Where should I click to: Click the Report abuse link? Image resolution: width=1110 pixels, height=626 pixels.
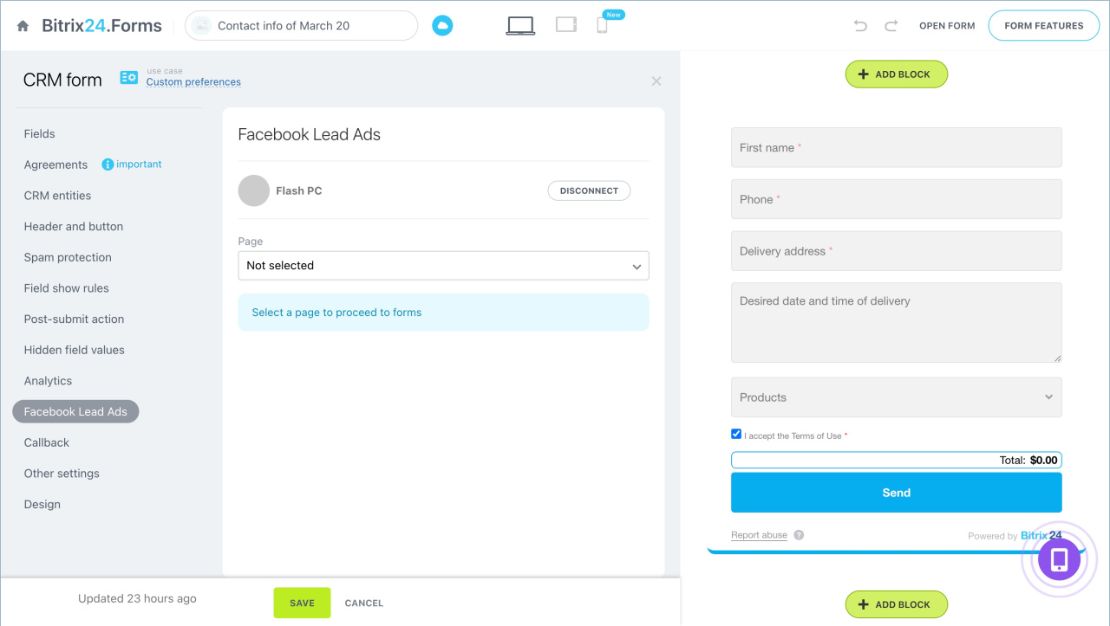759,535
